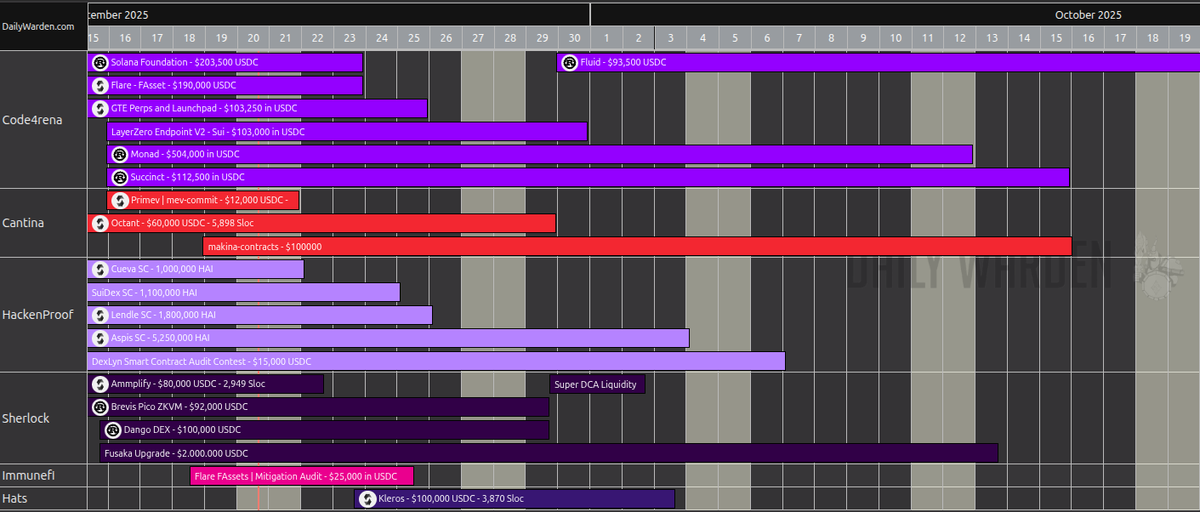This screenshot has width=1200, height=512.
Task: Select the Cantina platform row label
Action: click(23, 223)
